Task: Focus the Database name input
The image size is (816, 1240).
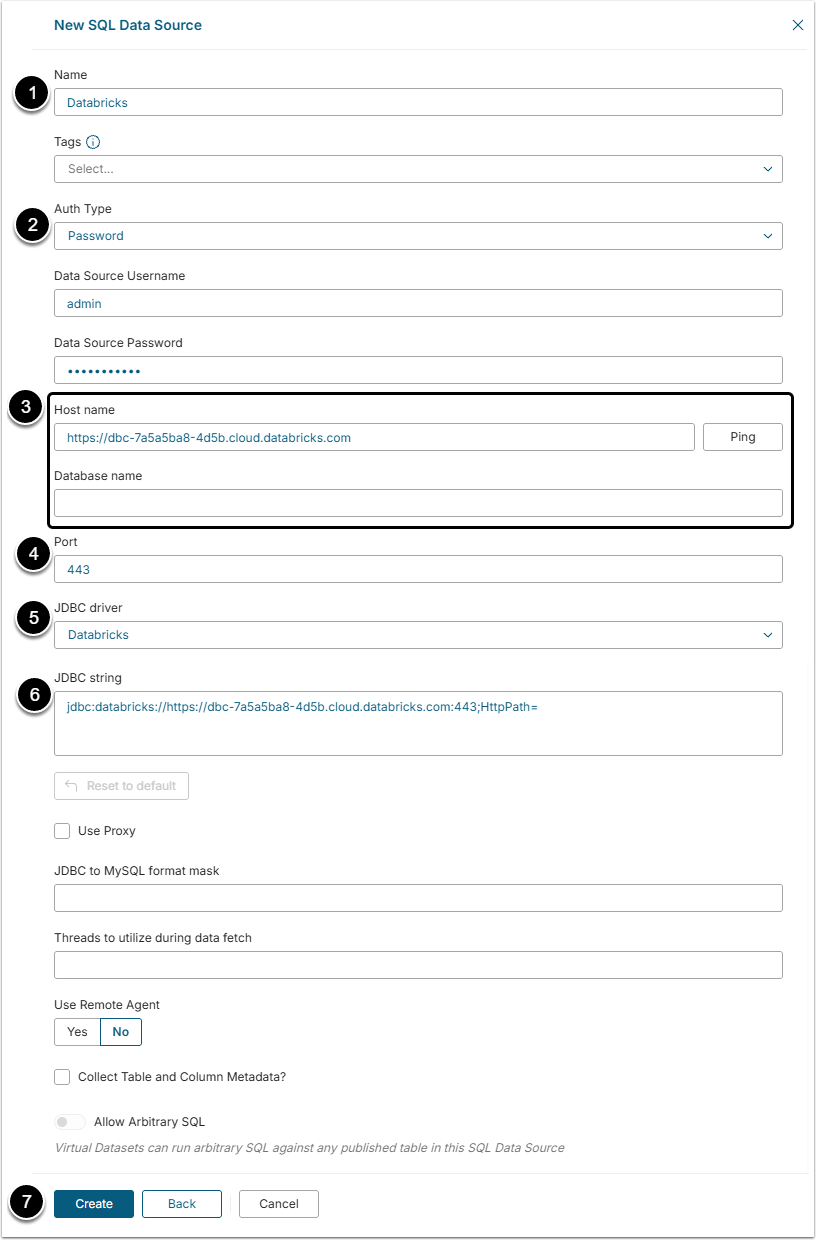Action: [x=418, y=503]
